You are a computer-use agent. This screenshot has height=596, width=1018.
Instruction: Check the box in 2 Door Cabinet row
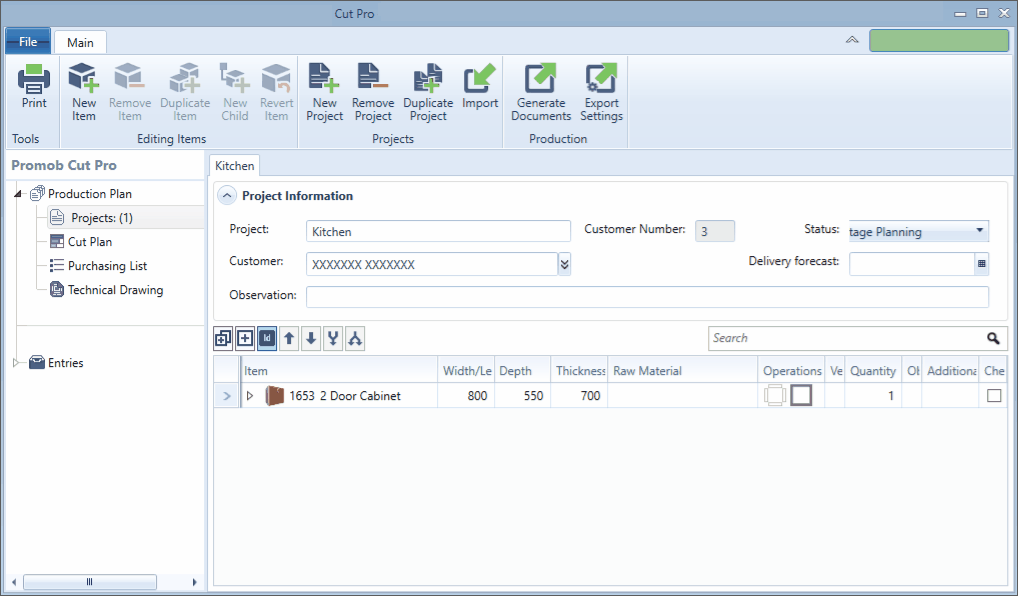pos(994,396)
